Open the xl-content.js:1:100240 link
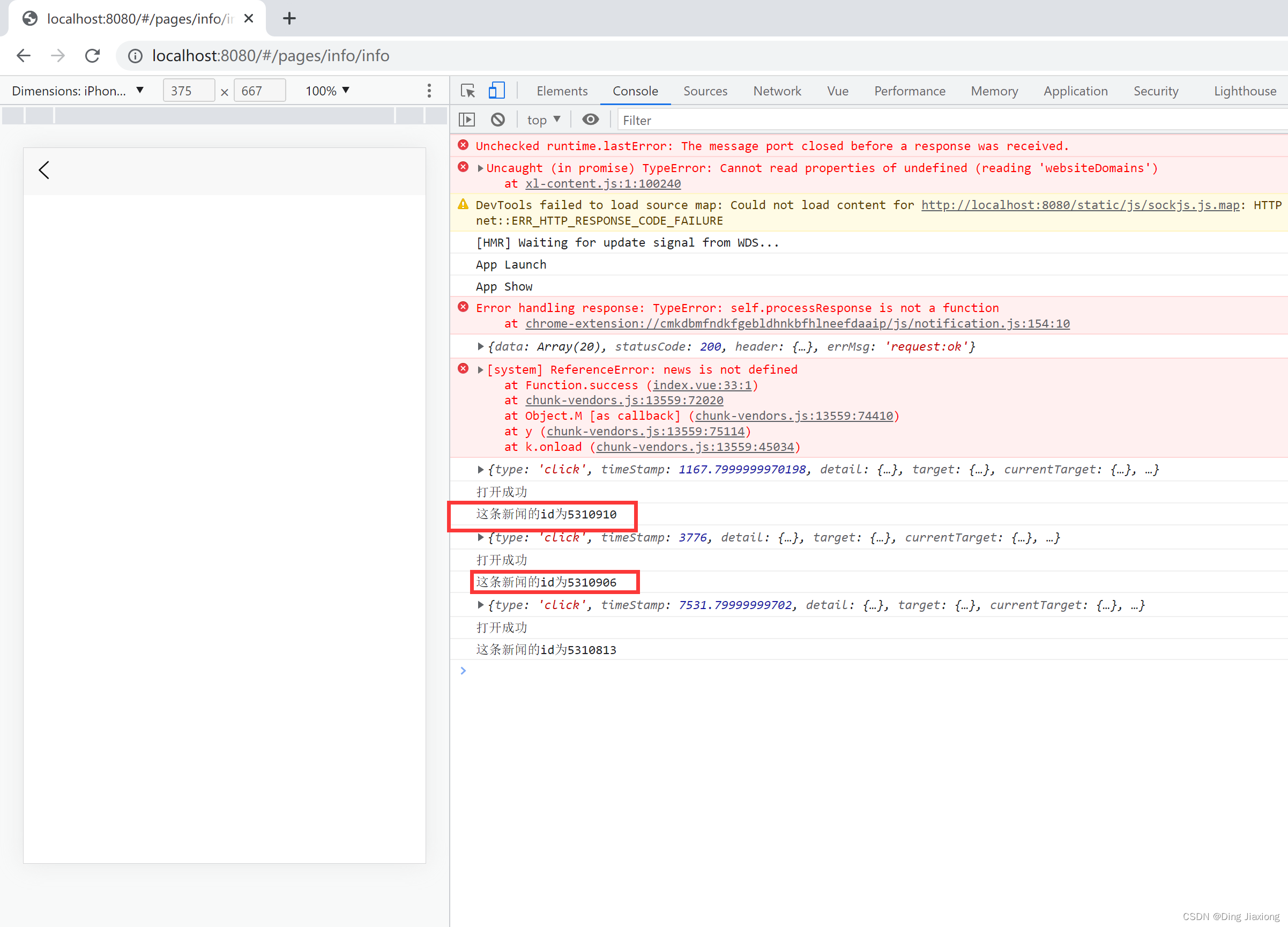Viewport: 1288px width, 927px height. (x=602, y=183)
